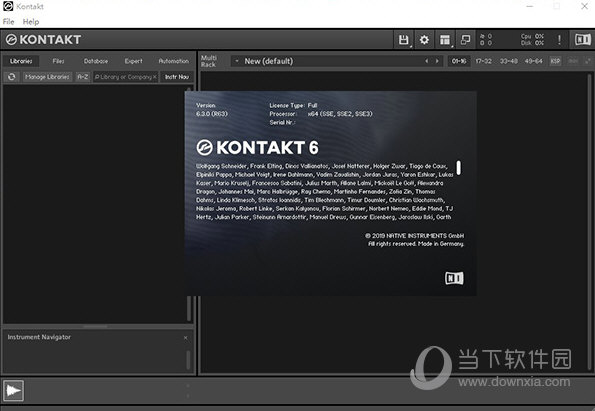Click the Multi Rack label
This screenshot has height=411, width=595.
pos(208,61)
